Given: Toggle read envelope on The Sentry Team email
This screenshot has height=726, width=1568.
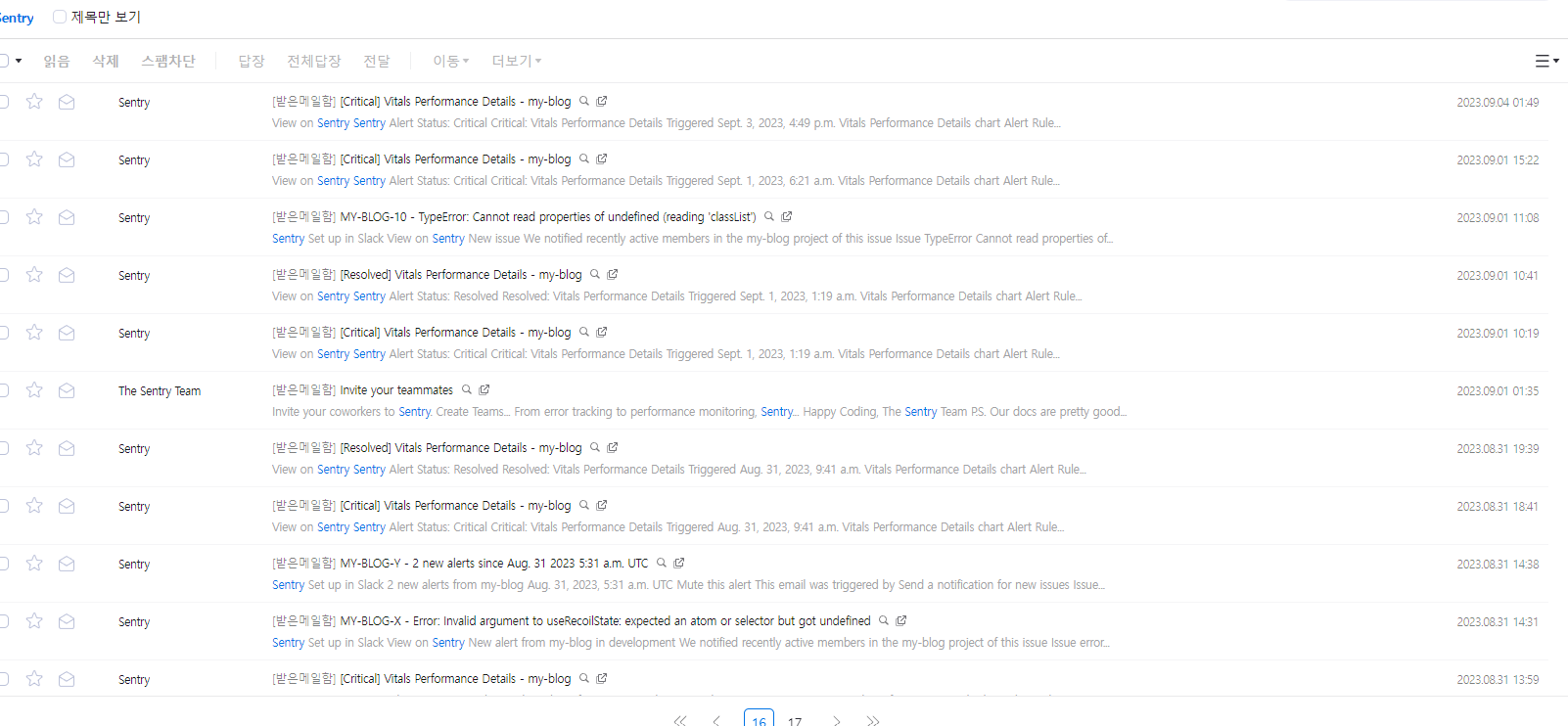Looking at the screenshot, I should [x=67, y=390].
